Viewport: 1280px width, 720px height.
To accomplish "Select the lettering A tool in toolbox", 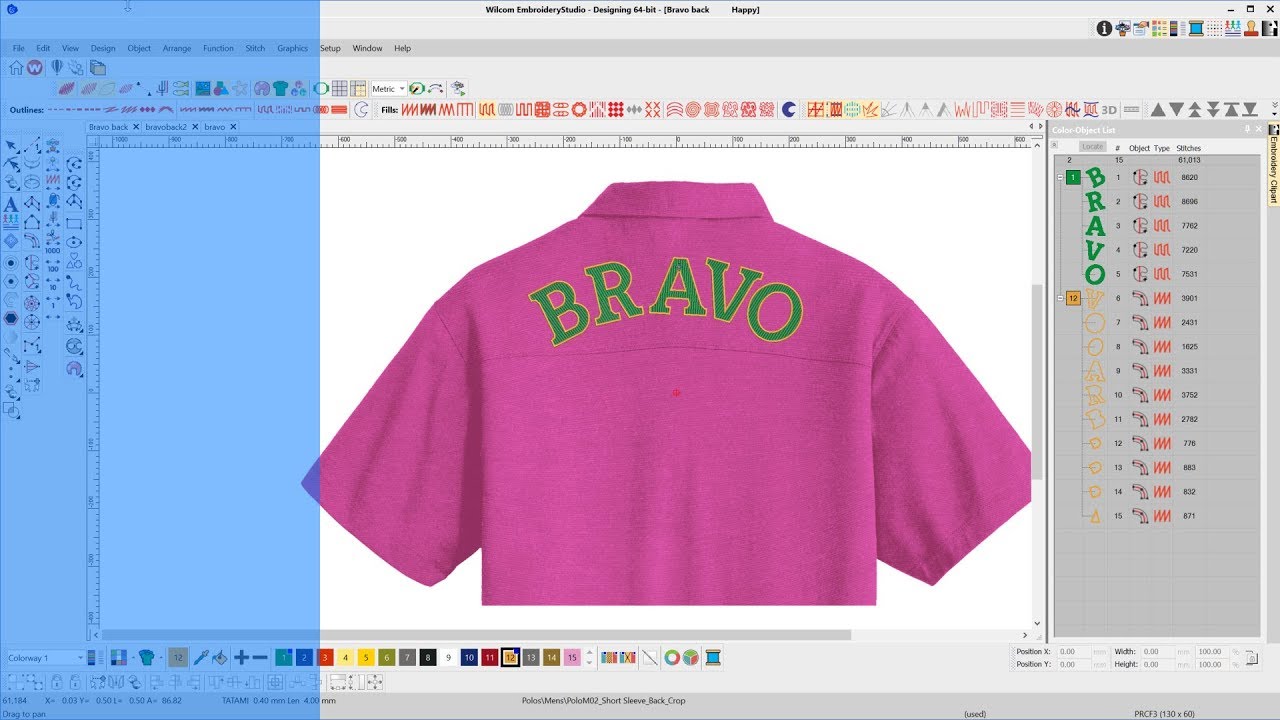I will pyautogui.click(x=11, y=204).
